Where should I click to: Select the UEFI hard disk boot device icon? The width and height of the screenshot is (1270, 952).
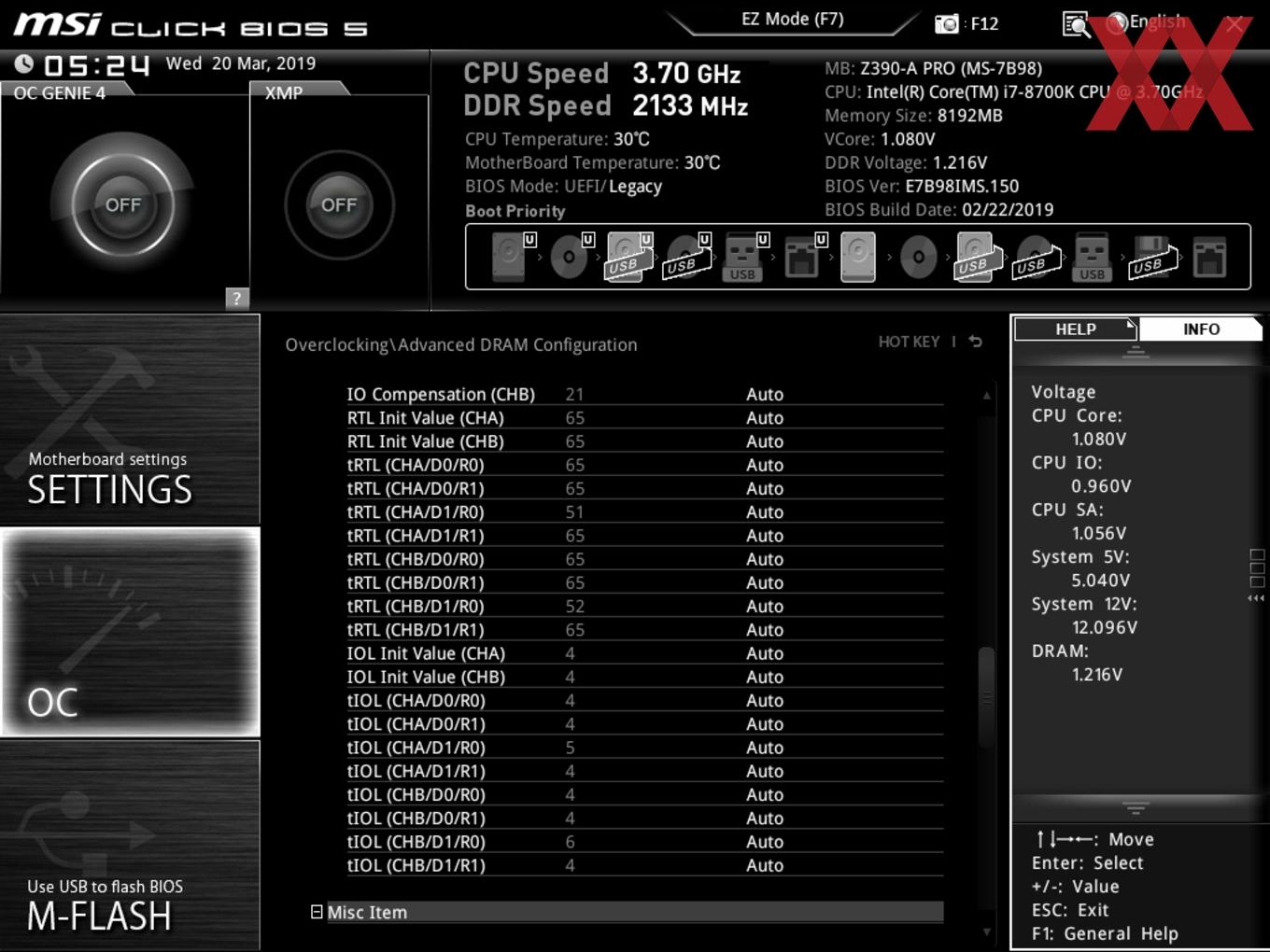tap(513, 257)
